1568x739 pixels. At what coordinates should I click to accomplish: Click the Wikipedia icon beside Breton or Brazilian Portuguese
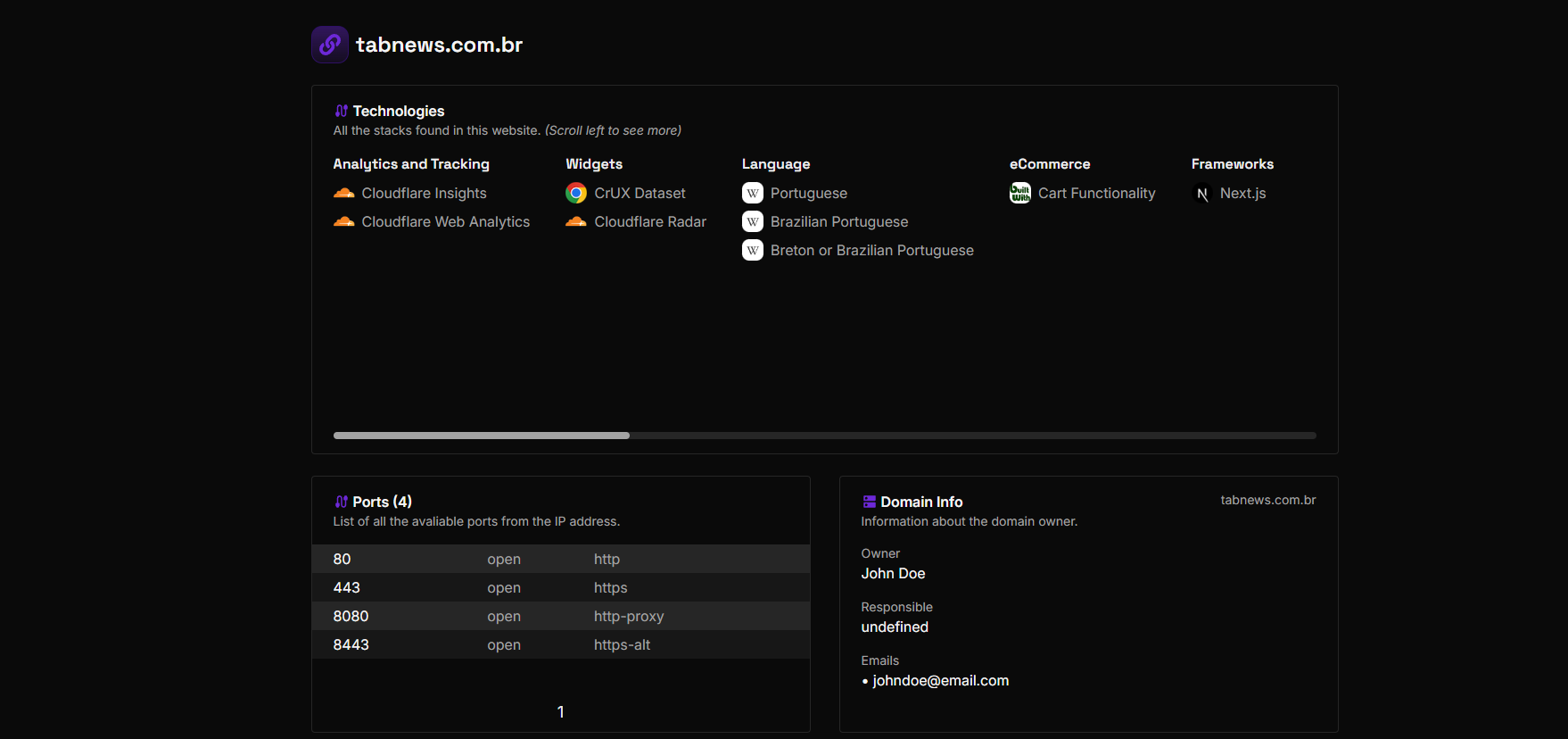(753, 250)
